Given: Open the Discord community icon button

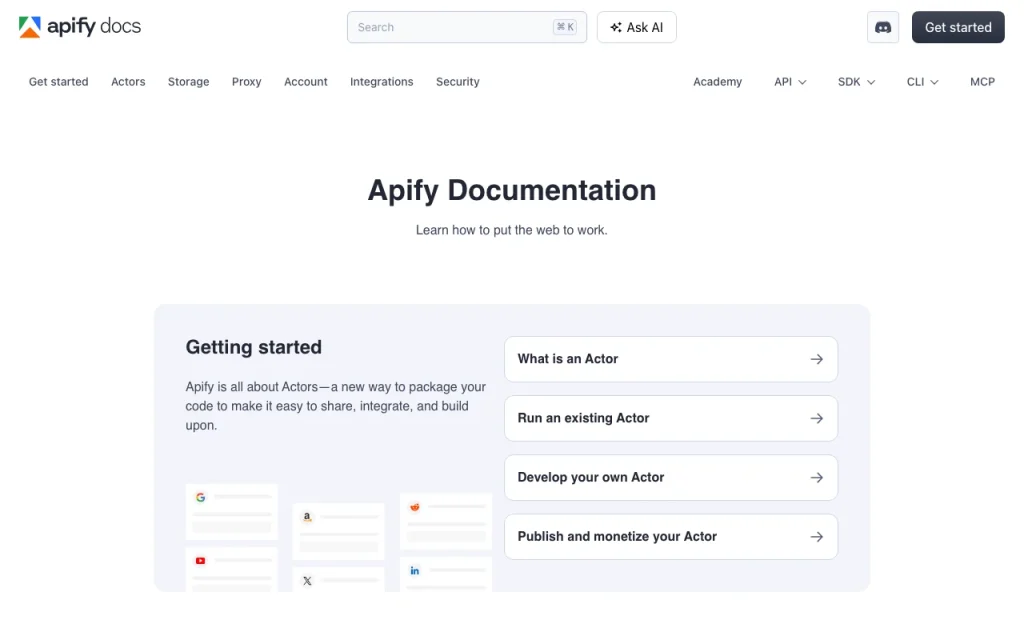Looking at the screenshot, I should tap(883, 27).
